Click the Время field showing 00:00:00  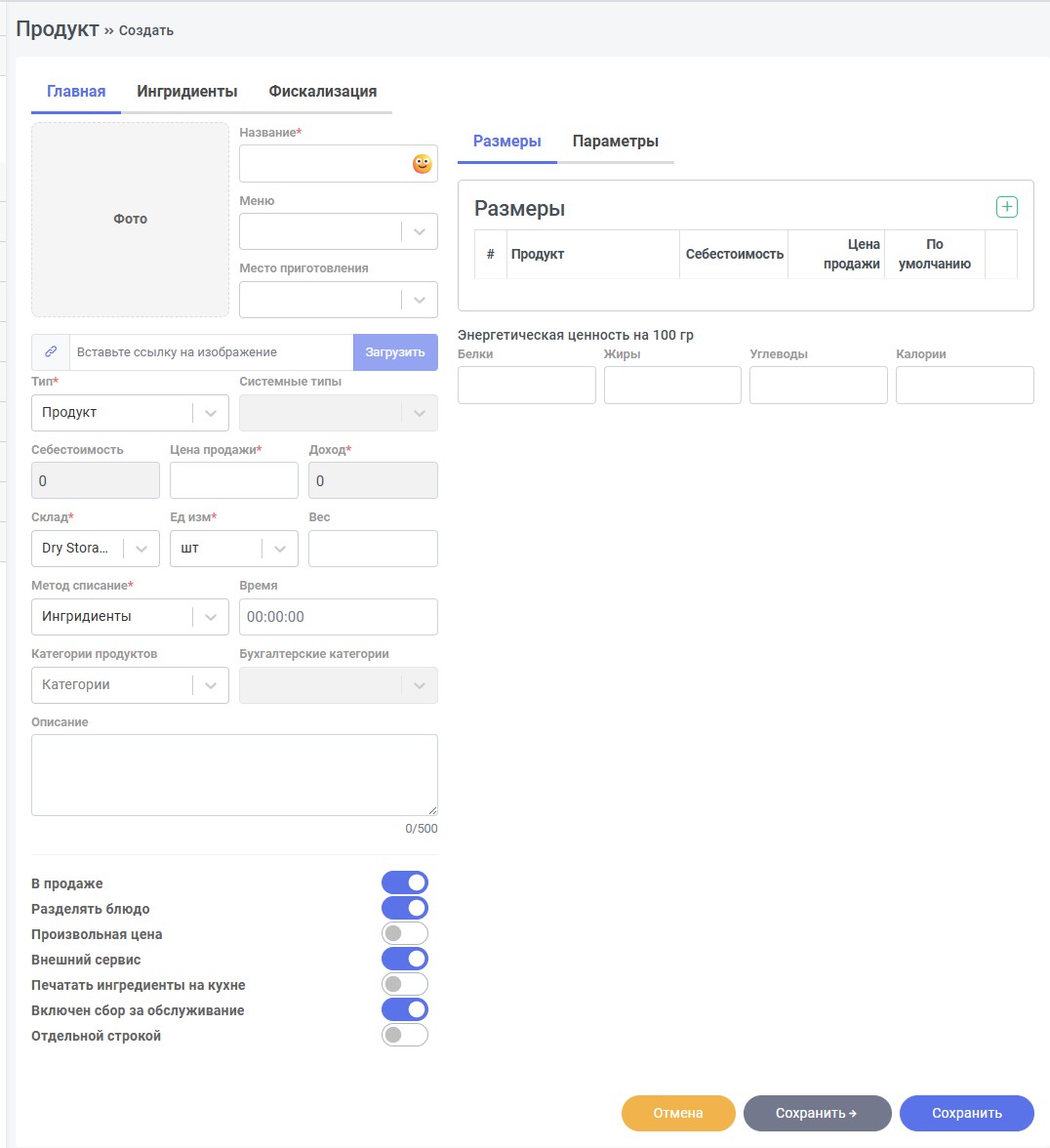(338, 617)
